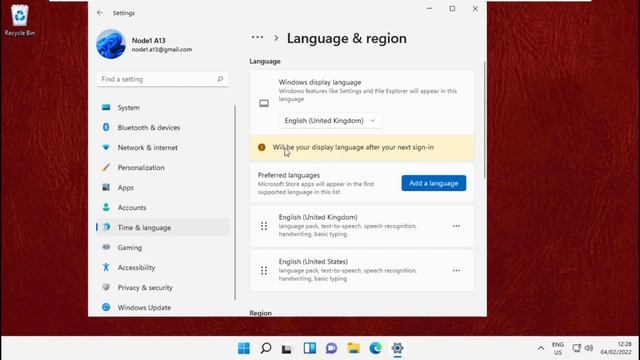
Task: Open the Node1 A13 account name
Action: point(149,40)
